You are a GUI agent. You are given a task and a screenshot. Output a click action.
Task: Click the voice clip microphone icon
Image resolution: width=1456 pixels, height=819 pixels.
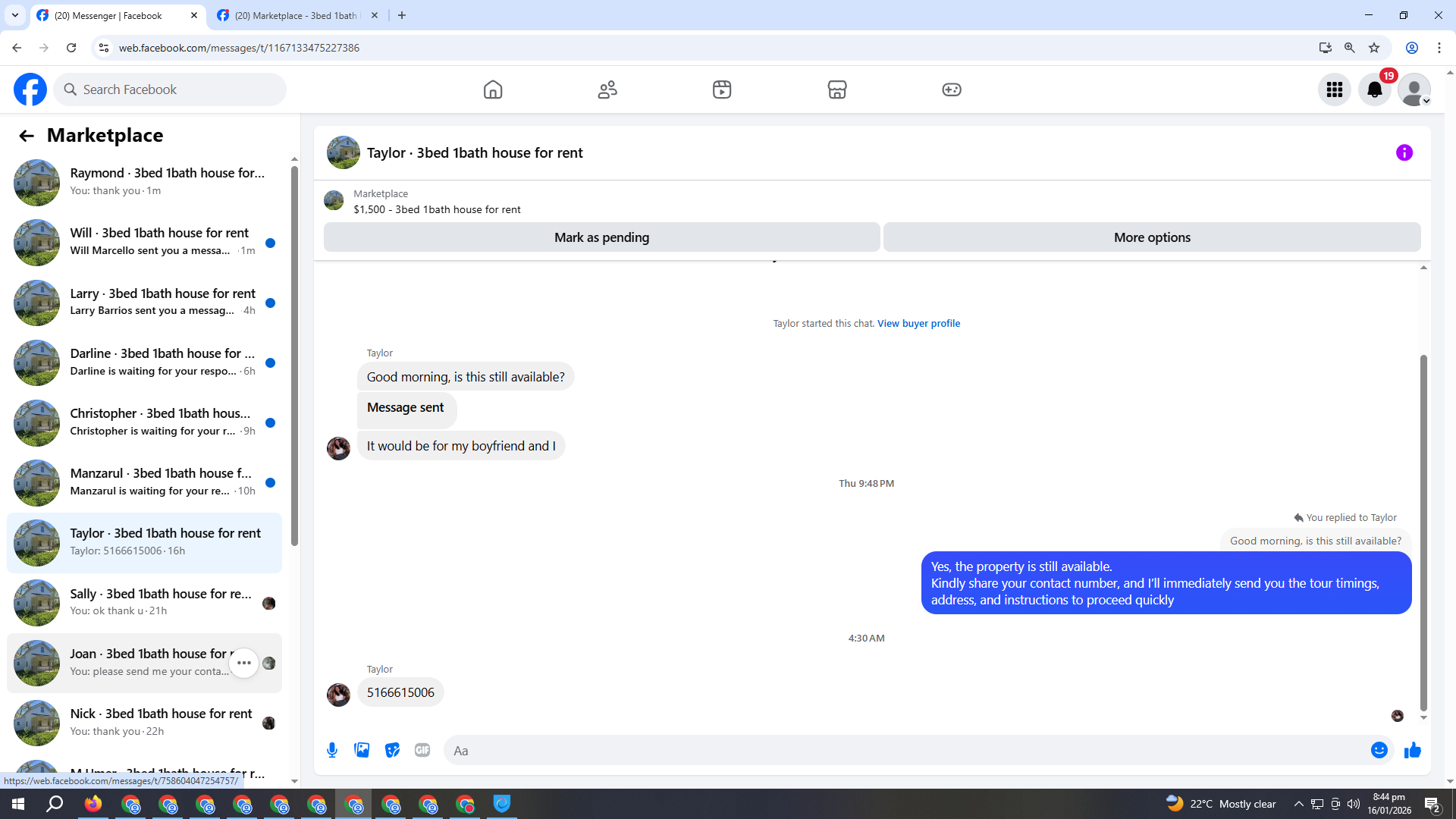click(x=332, y=750)
